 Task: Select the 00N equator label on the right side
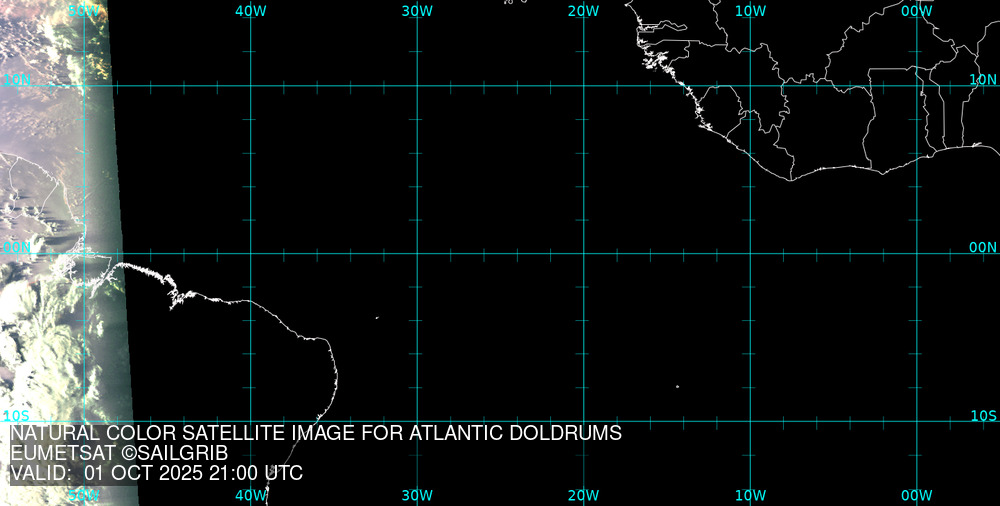[983, 247]
